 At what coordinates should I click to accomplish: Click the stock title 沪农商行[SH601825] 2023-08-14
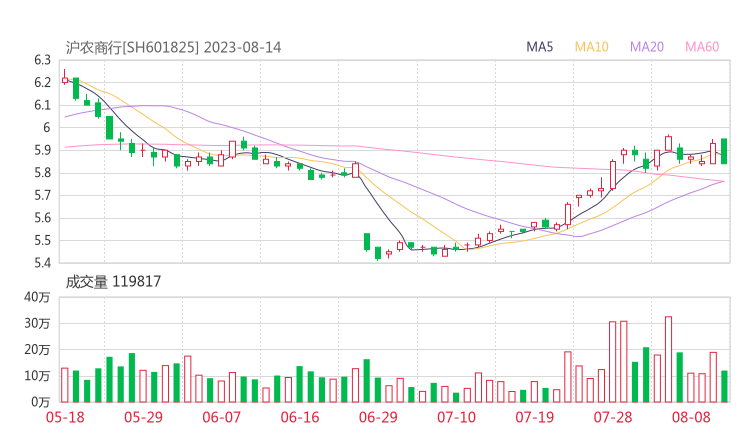173,48
